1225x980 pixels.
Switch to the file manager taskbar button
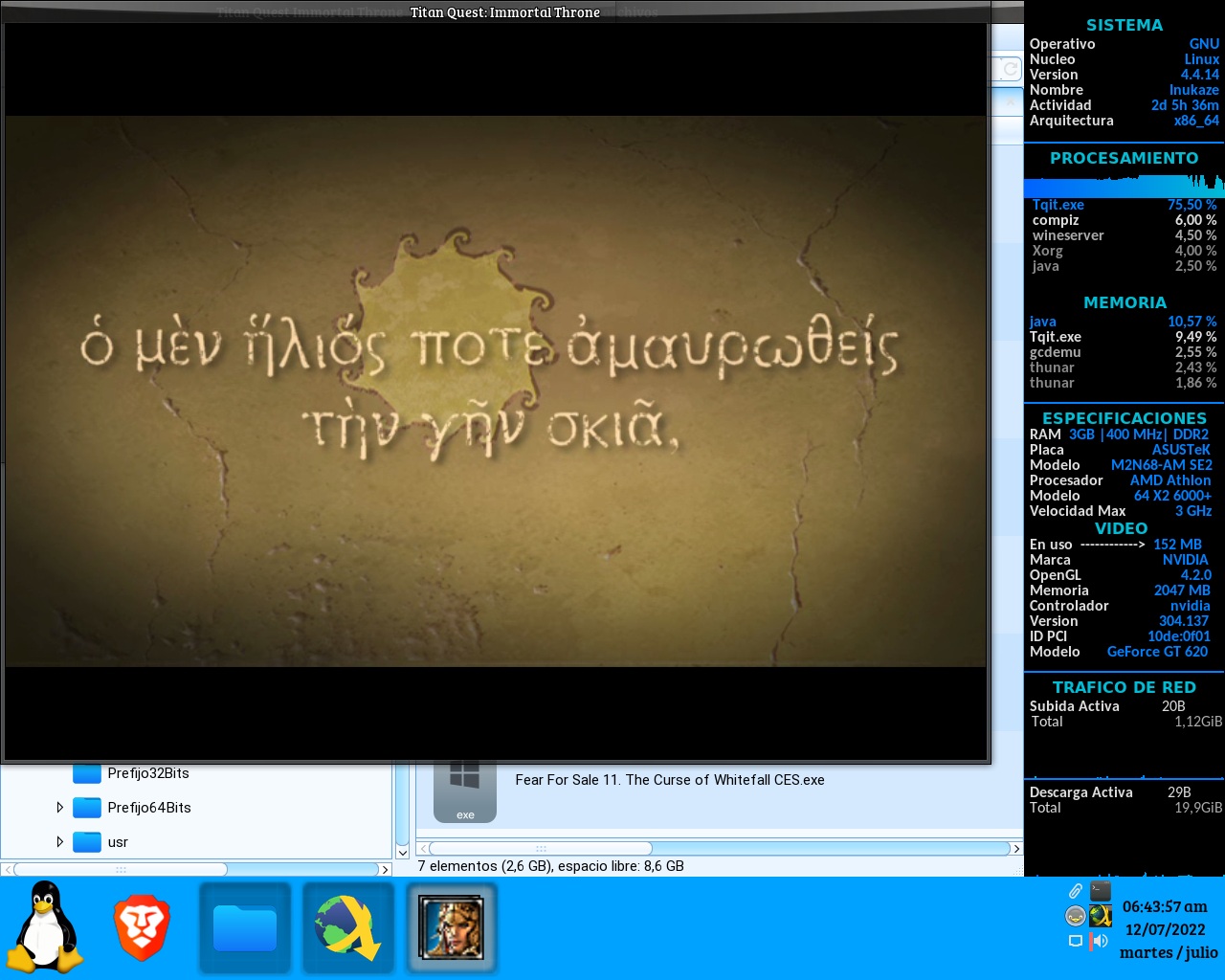click(245, 927)
